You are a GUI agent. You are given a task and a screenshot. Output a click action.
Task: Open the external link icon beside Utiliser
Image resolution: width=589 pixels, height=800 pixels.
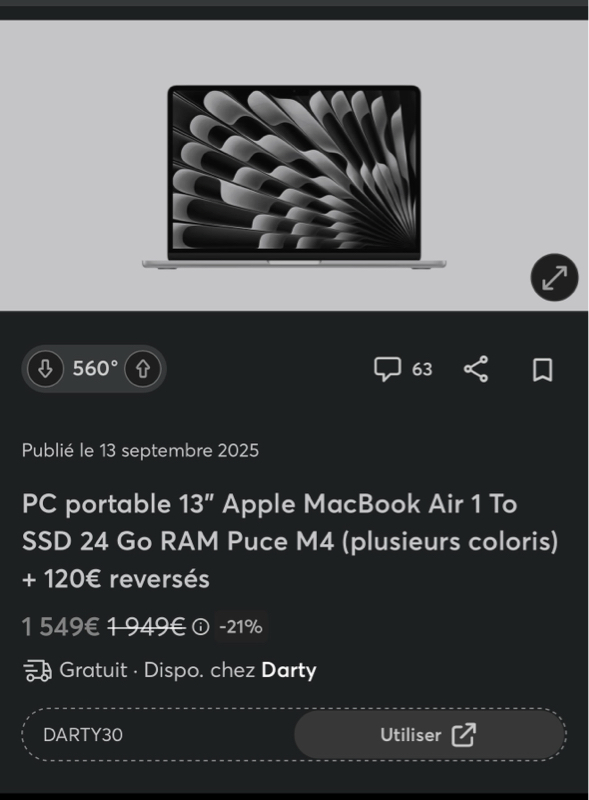pyautogui.click(x=464, y=735)
